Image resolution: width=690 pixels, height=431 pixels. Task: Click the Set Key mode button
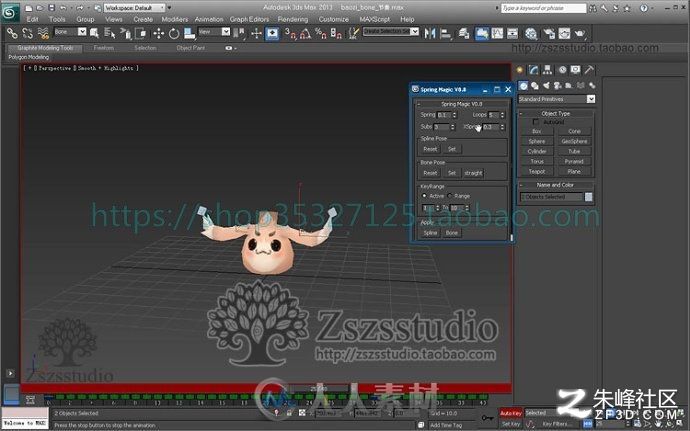[511, 424]
